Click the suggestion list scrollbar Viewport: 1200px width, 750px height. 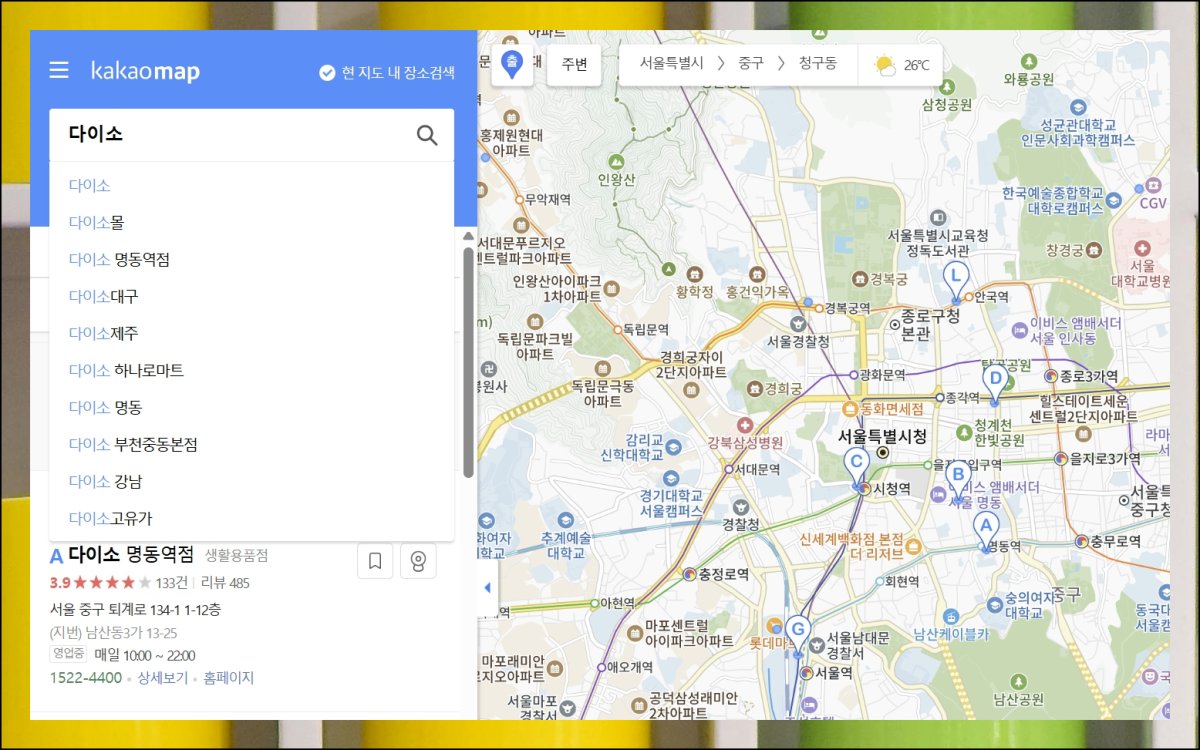(x=468, y=362)
